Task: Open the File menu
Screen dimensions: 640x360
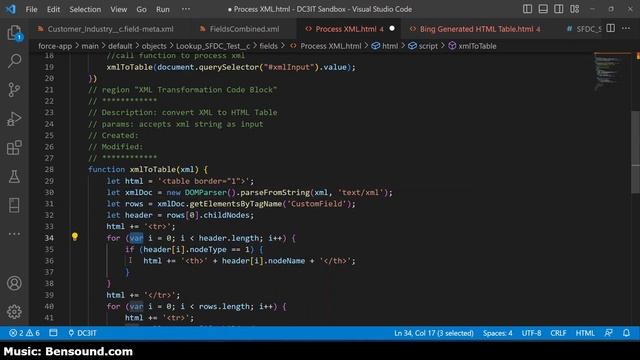Action: 31,9
